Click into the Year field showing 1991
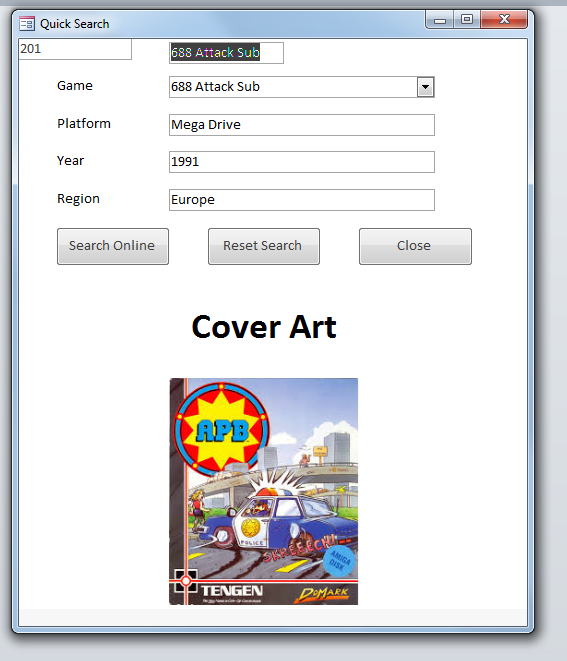 [302, 162]
